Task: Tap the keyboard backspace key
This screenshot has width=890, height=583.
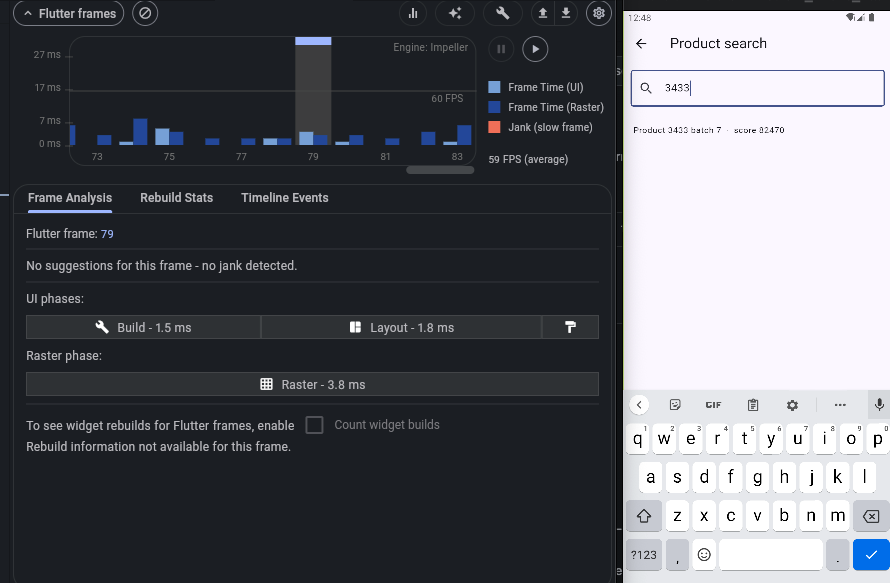Action: click(x=871, y=516)
